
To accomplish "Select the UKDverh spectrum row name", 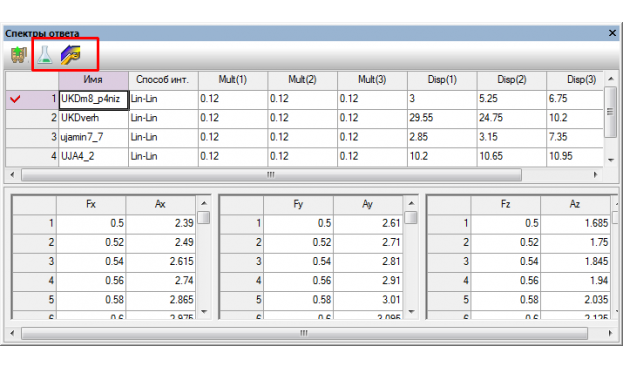I will [93, 118].
